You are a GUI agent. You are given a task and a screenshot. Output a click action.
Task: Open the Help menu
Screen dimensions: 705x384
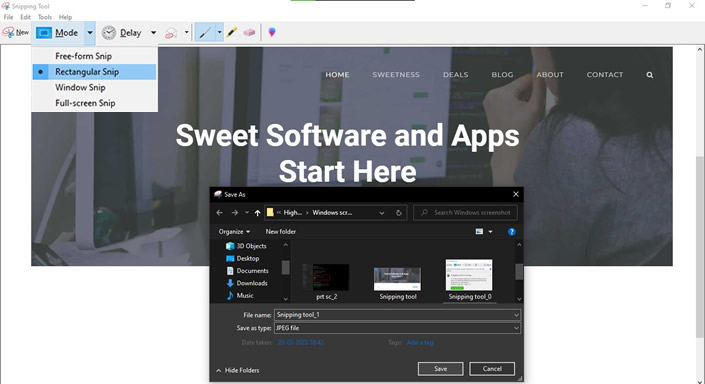tap(65, 17)
